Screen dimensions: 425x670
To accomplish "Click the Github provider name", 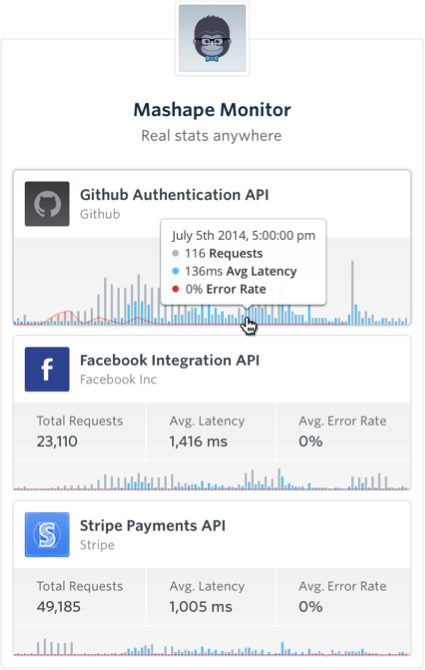I will (x=100, y=214).
